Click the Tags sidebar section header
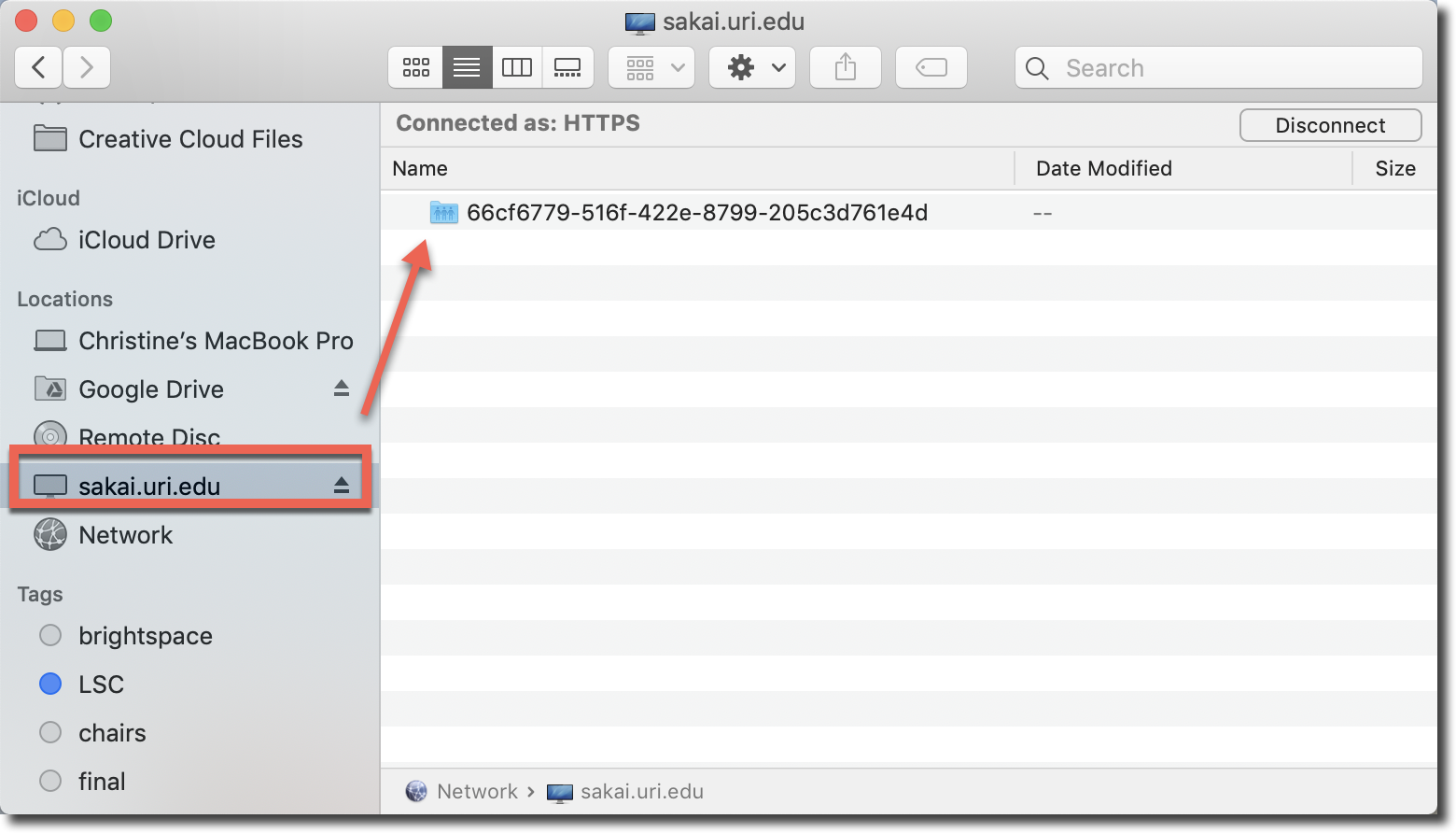The height and width of the screenshot is (833, 1456). [x=40, y=594]
